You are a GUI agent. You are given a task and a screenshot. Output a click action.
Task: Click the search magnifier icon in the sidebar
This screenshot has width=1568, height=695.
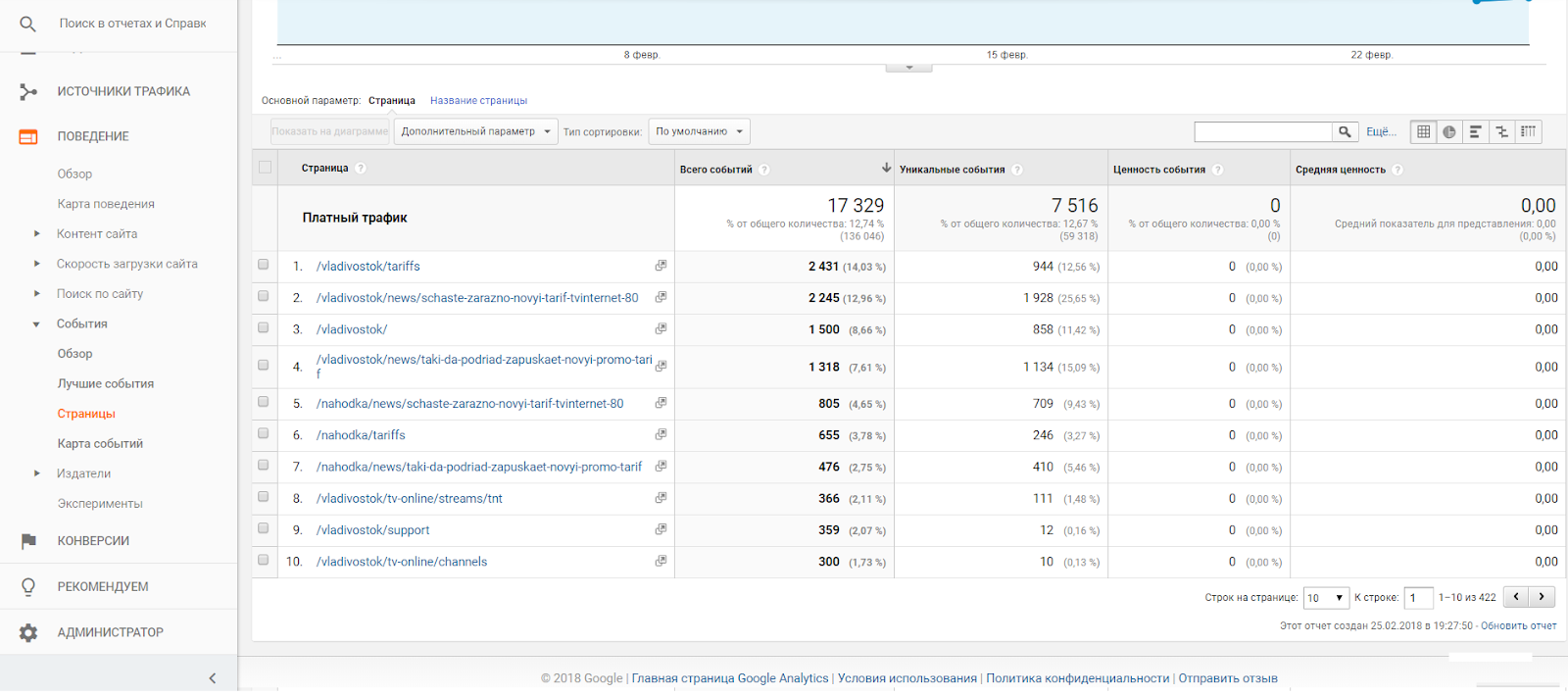27,24
